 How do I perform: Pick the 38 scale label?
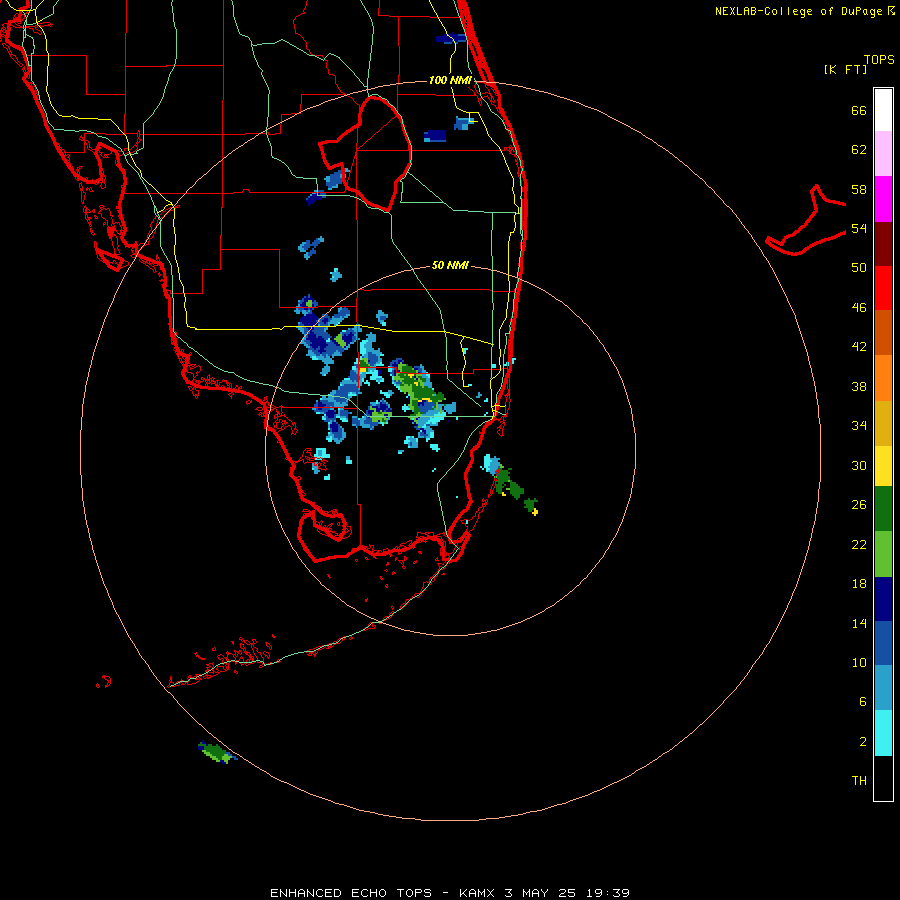[x=859, y=386]
